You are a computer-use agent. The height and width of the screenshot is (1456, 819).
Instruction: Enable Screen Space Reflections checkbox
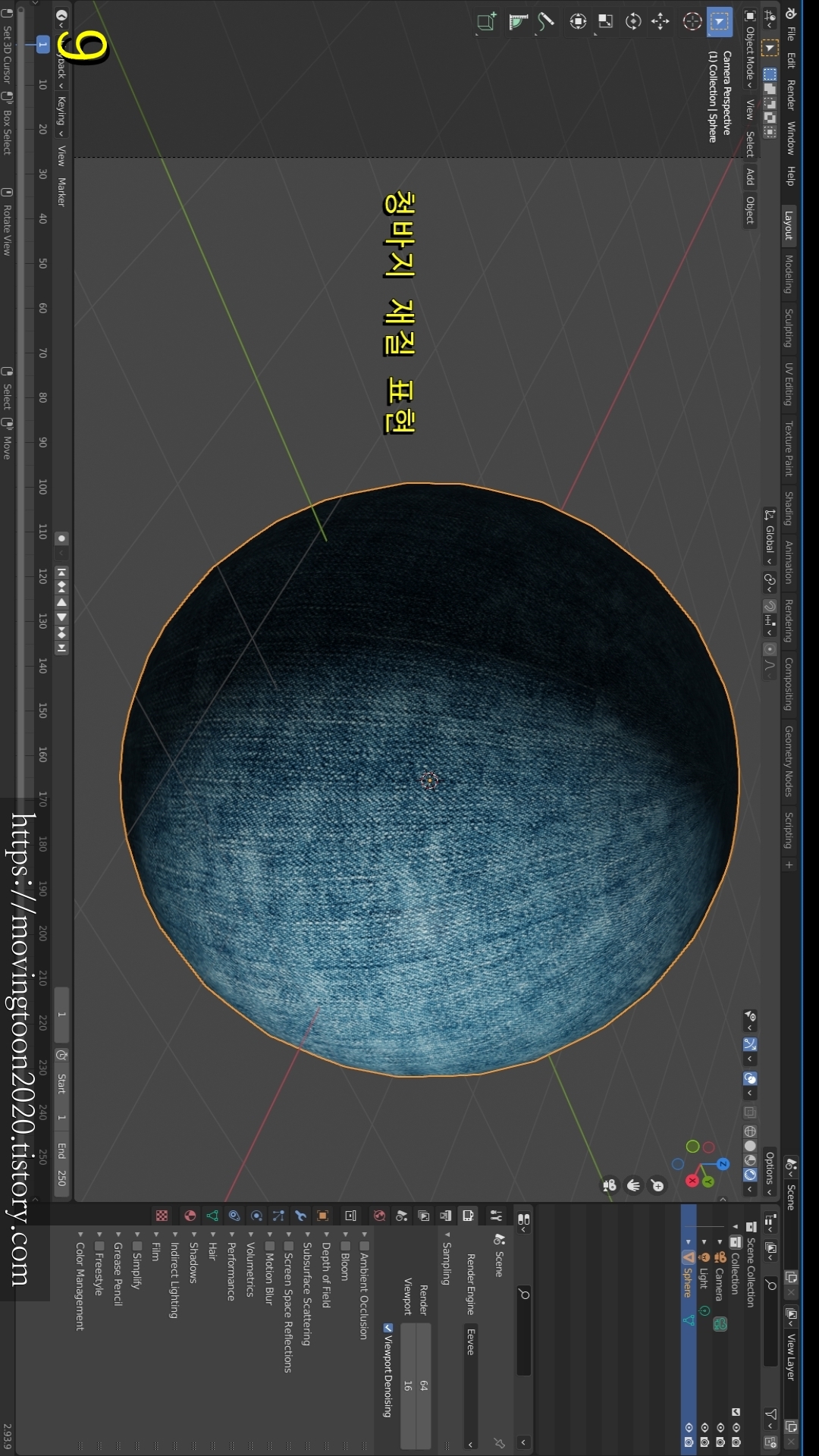click(x=288, y=1246)
